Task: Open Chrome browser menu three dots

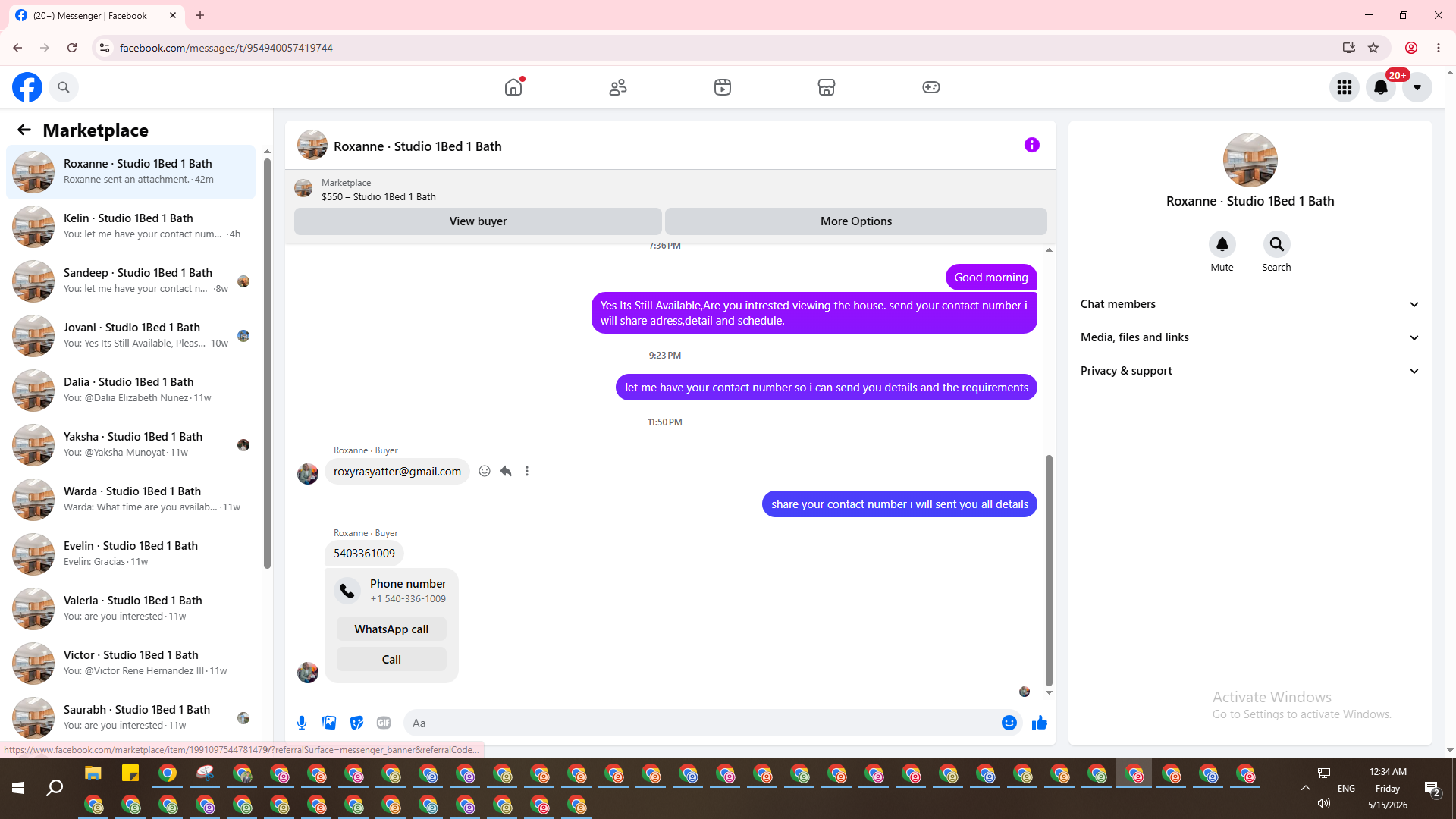Action: pyautogui.click(x=1439, y=48)
